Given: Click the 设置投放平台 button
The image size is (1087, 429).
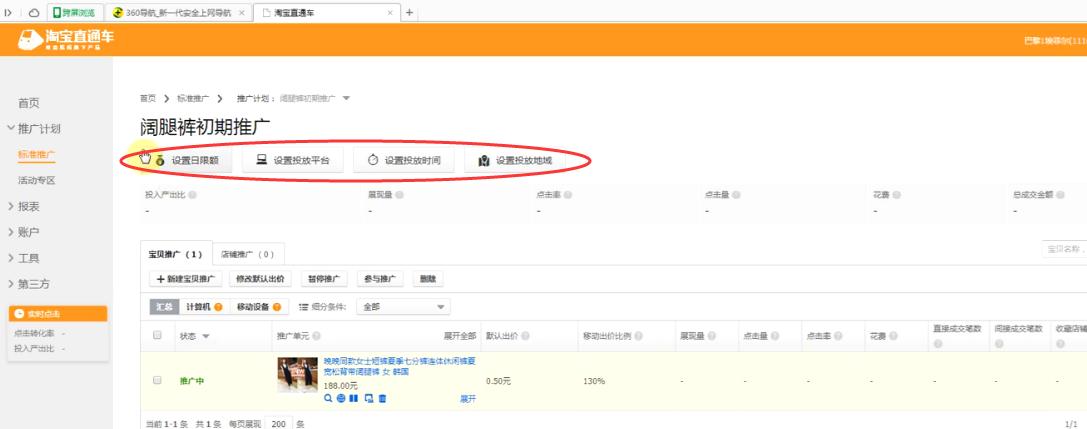Looking at the screenshot, I should (x=294, y=160).
